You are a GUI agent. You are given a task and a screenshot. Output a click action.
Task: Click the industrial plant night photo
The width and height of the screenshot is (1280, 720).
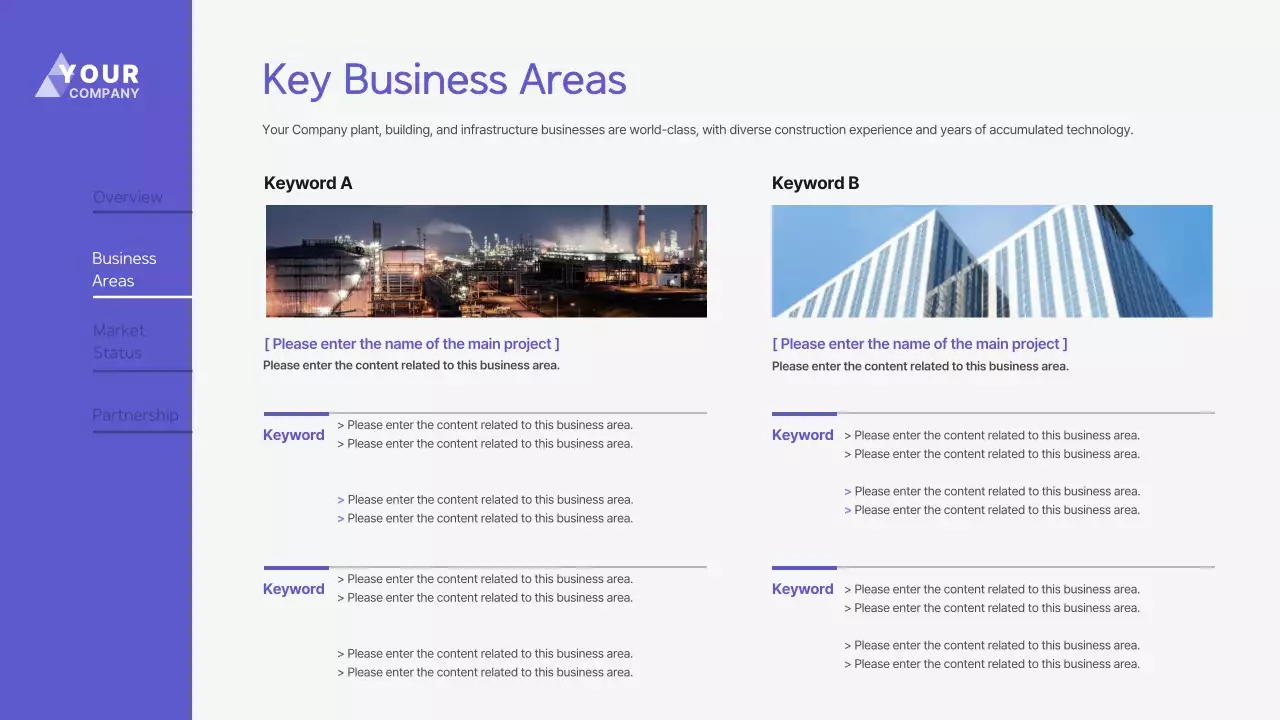[486, 261]
